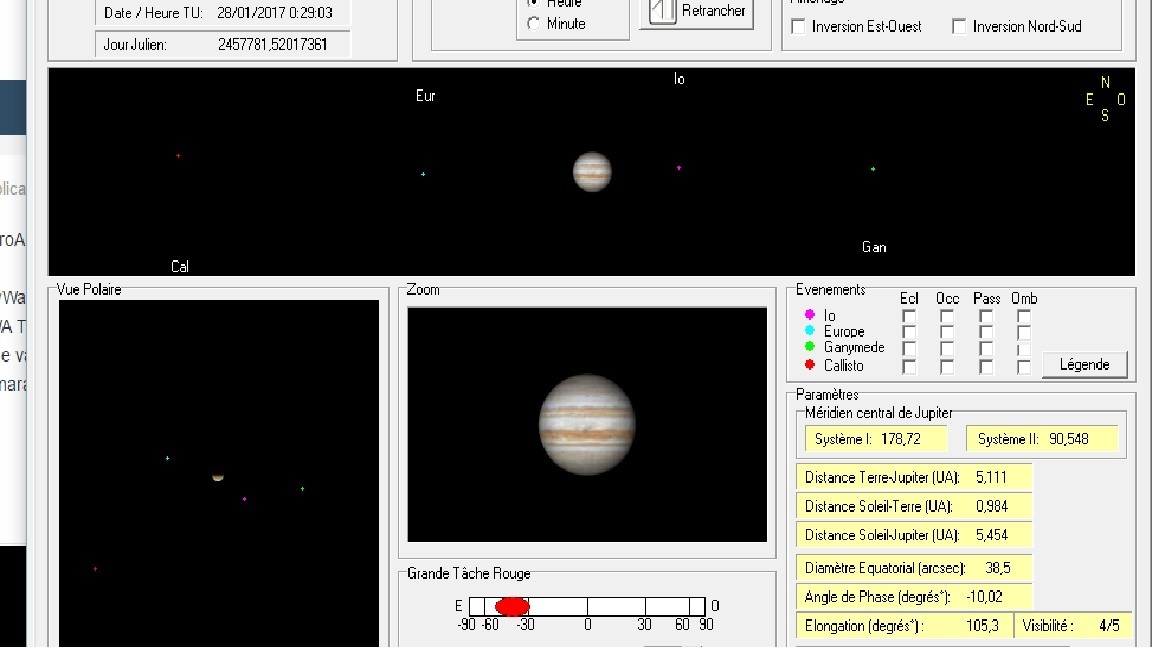Click the green Ganymede dot in Vue Polaire

[303, 489]
